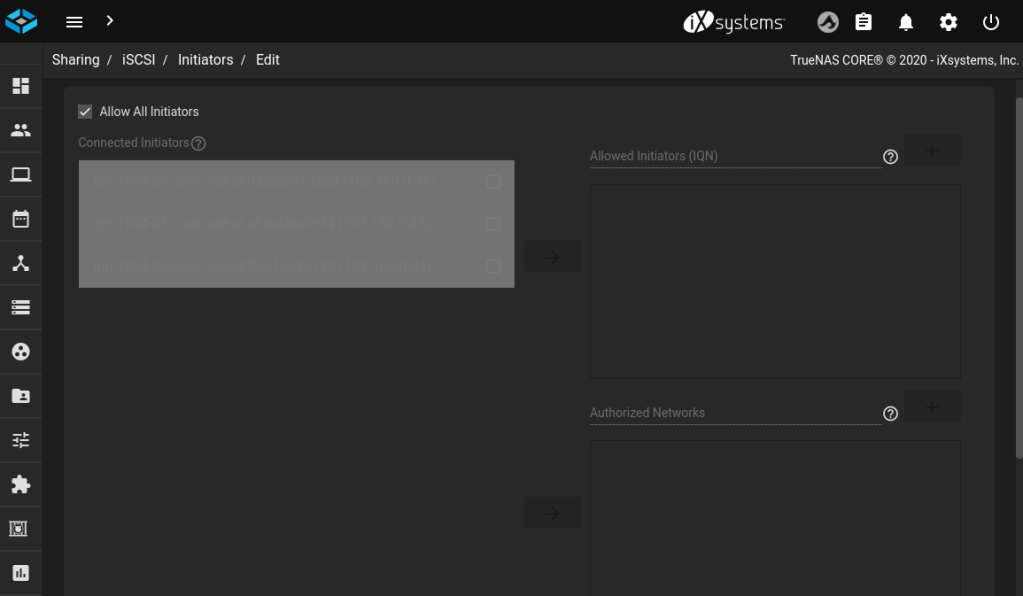Go to Sharing in the breadcrumb
1023x596 pixels.
click(x=76, y=60)
